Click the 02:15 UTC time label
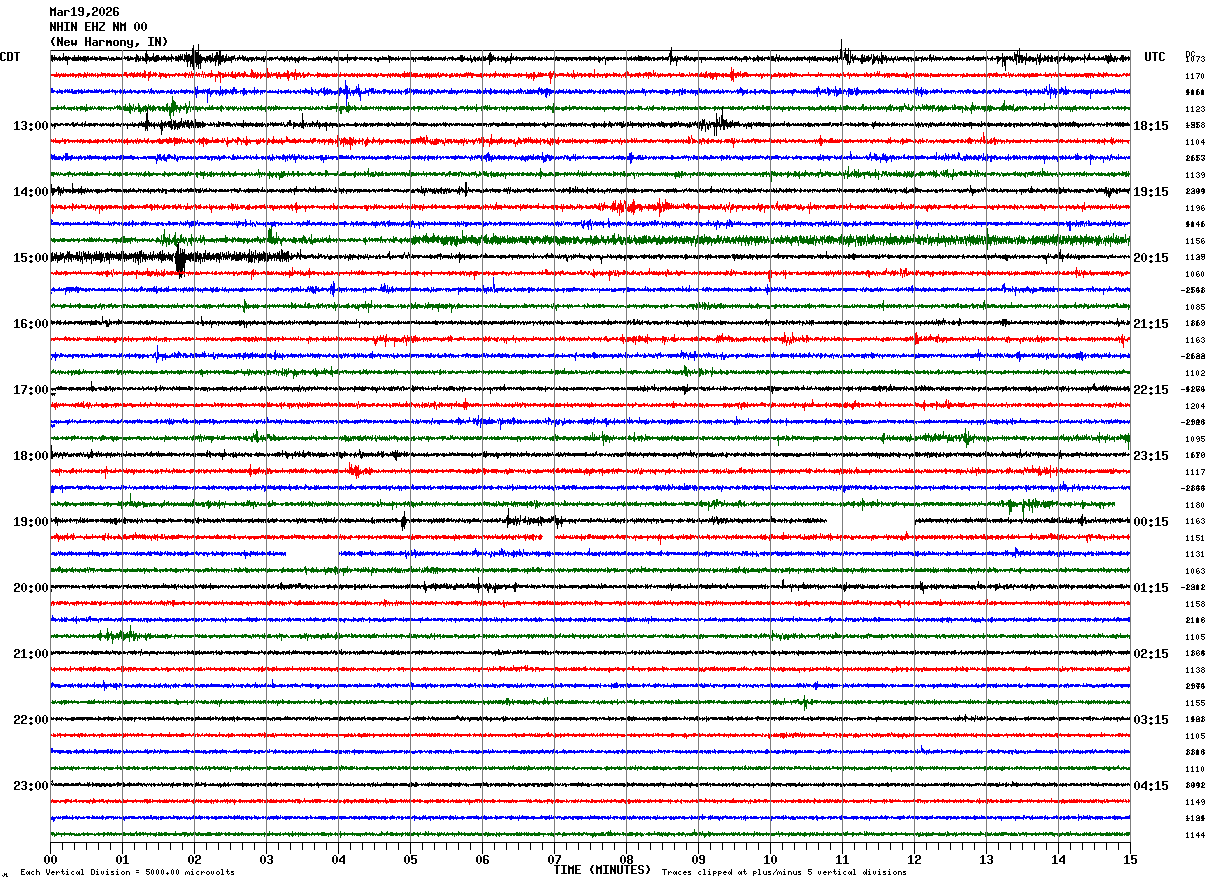This screenshot has width=1210, height=886. coord(1151,654)
